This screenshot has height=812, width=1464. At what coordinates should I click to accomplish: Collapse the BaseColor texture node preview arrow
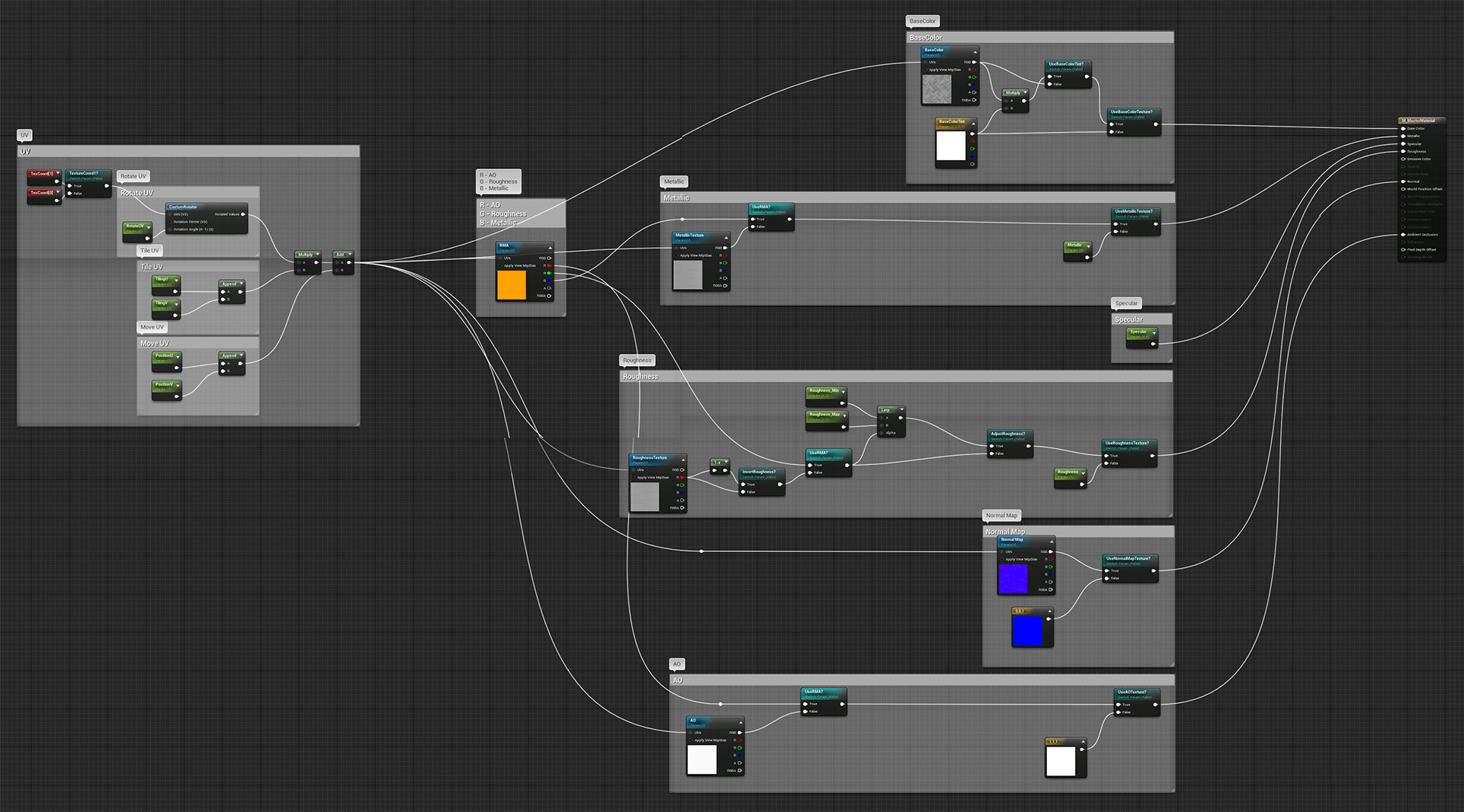974,51
